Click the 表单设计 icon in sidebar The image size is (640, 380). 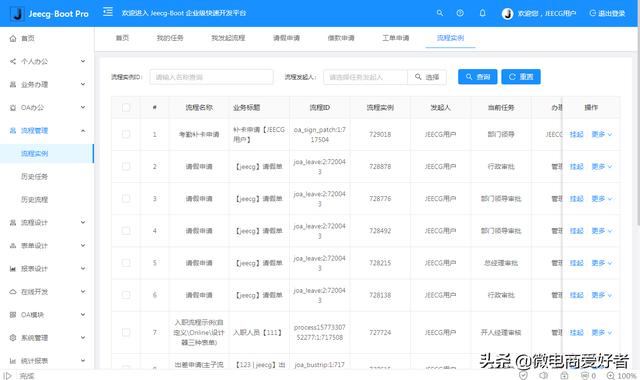click(x=13, y=245)
